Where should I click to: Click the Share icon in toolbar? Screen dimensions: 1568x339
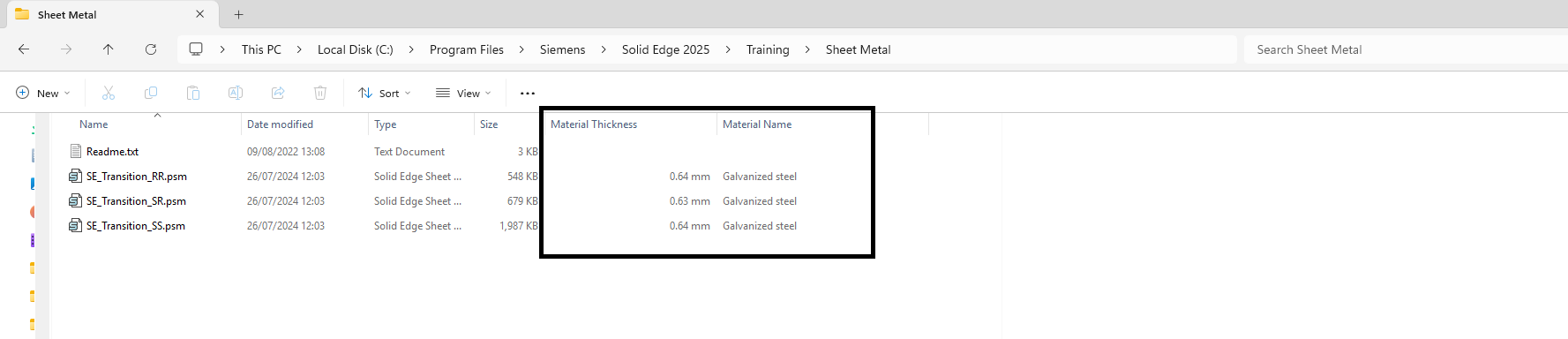[x=278, y=93]
